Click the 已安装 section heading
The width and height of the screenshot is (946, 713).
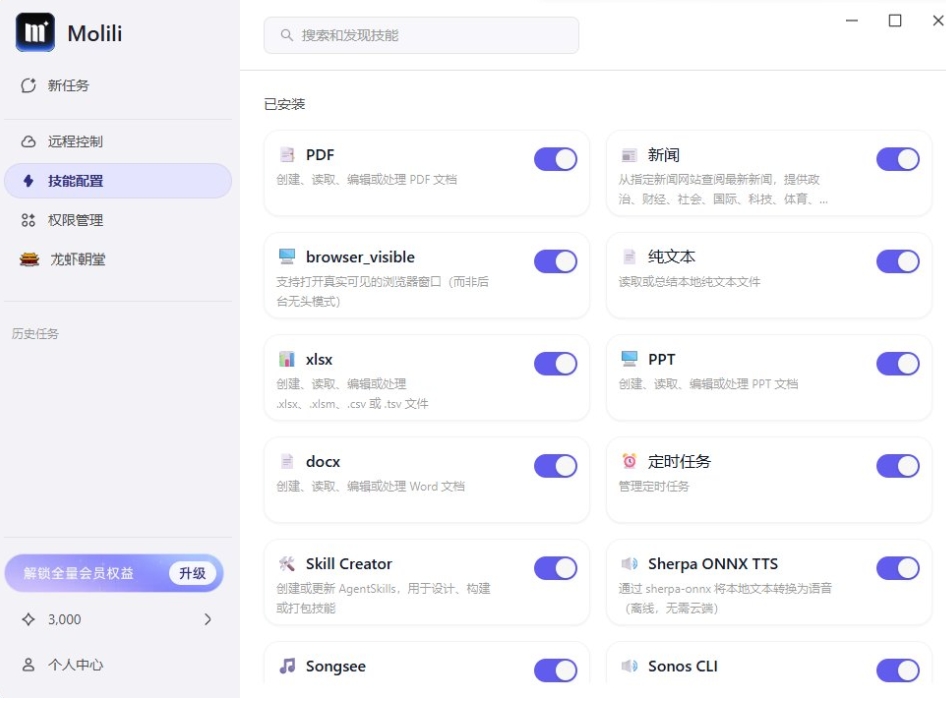pyautogui.click(x=284, y=104)
